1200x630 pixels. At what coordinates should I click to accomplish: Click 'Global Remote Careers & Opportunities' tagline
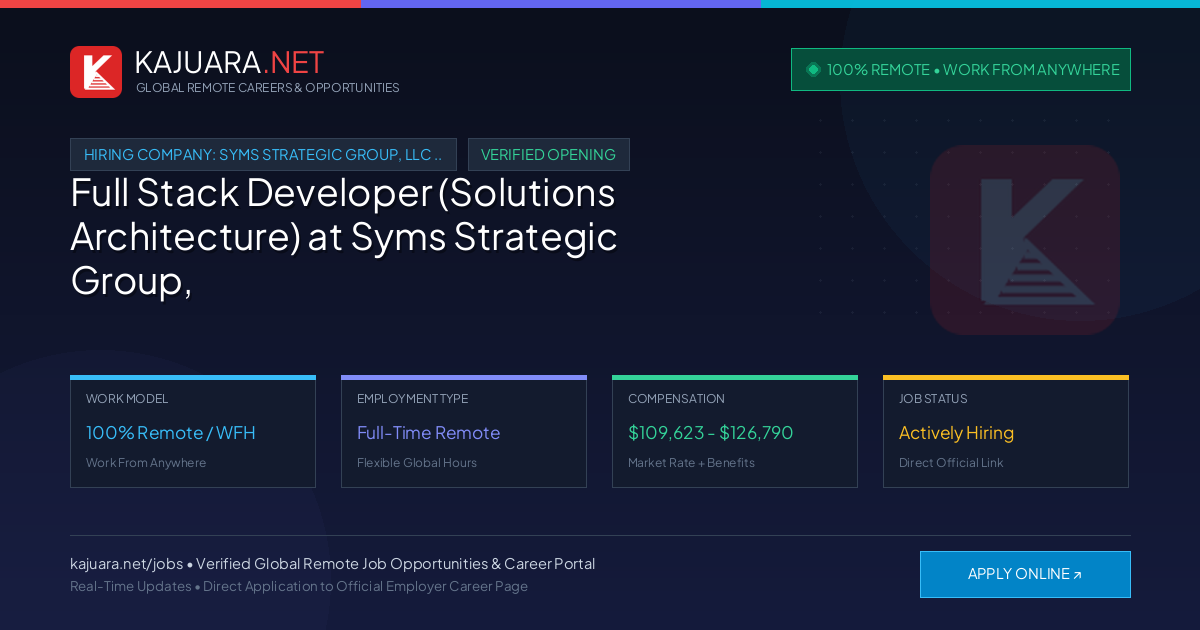coord(268,88)
